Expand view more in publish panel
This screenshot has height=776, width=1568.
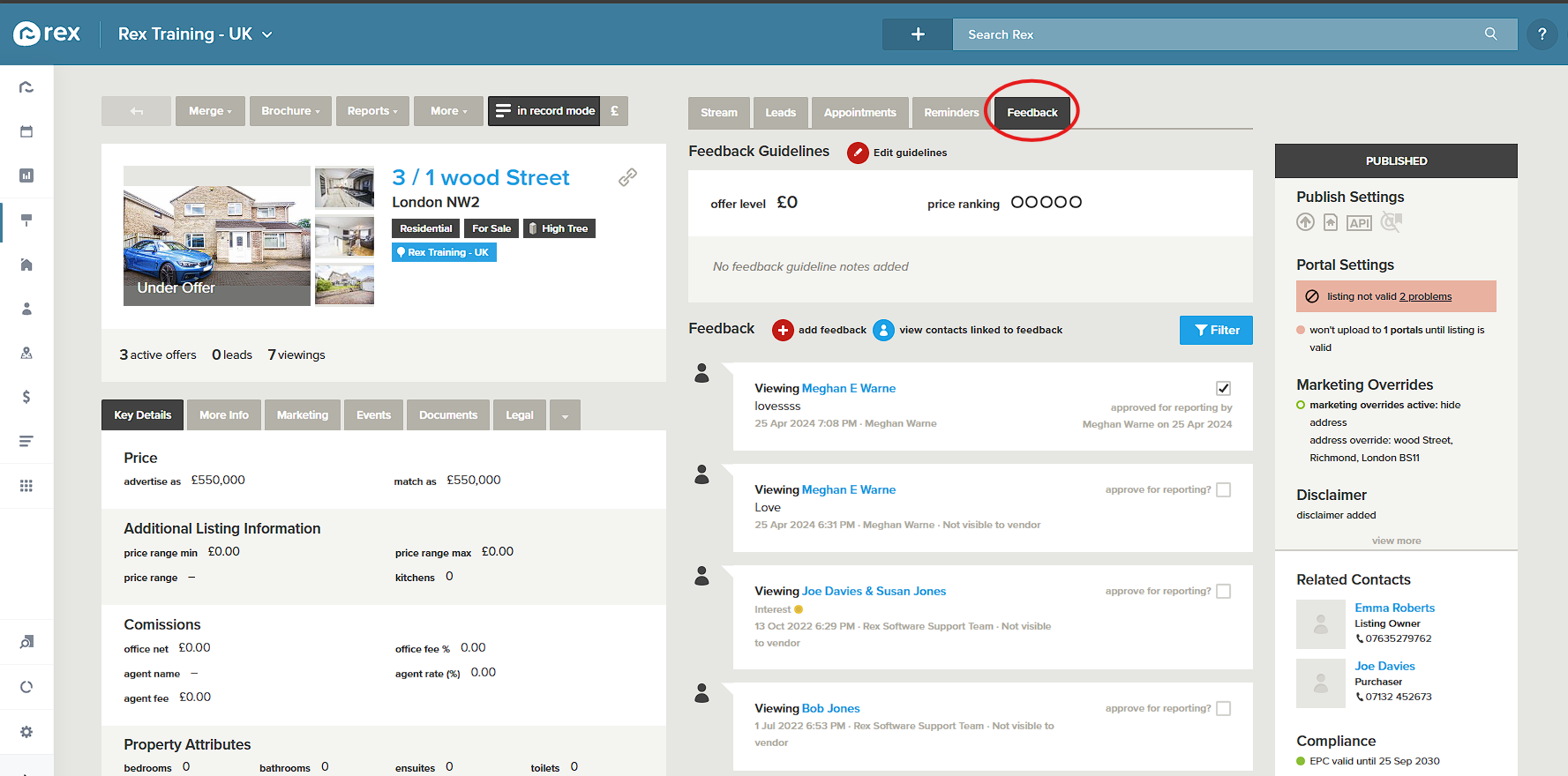(x=1396, y=541)
